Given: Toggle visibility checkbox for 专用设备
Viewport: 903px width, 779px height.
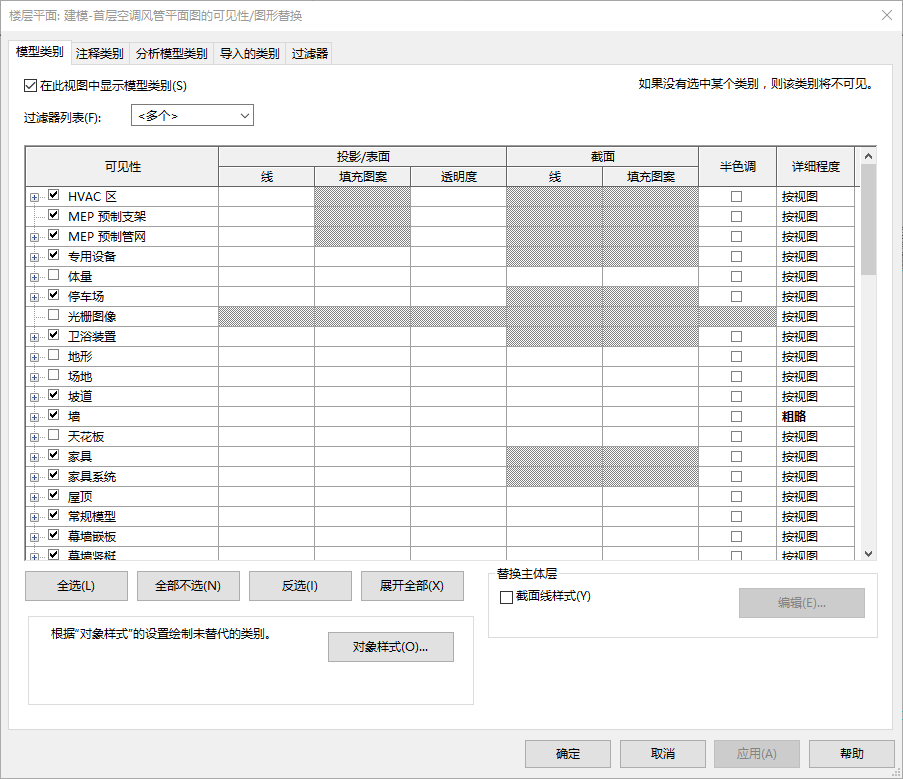Looking at the screenshot, I should 54,255.
